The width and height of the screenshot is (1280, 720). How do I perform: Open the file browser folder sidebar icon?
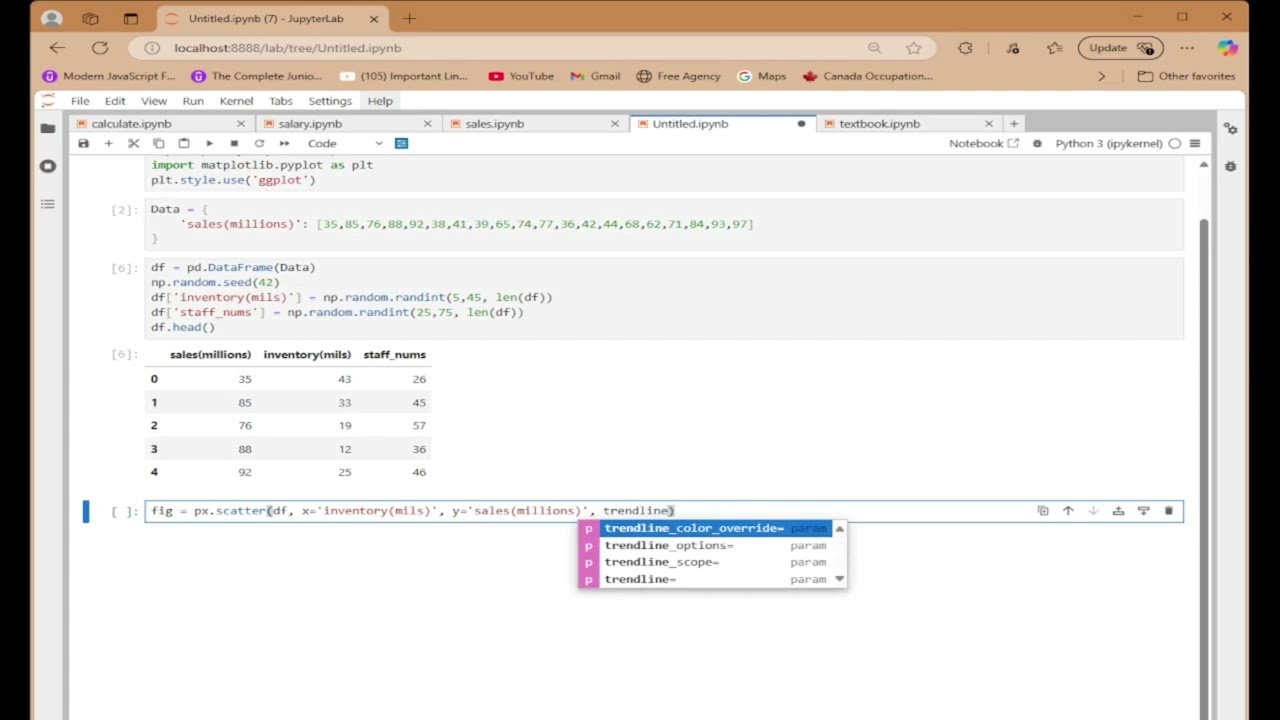[x=48, y=128]
